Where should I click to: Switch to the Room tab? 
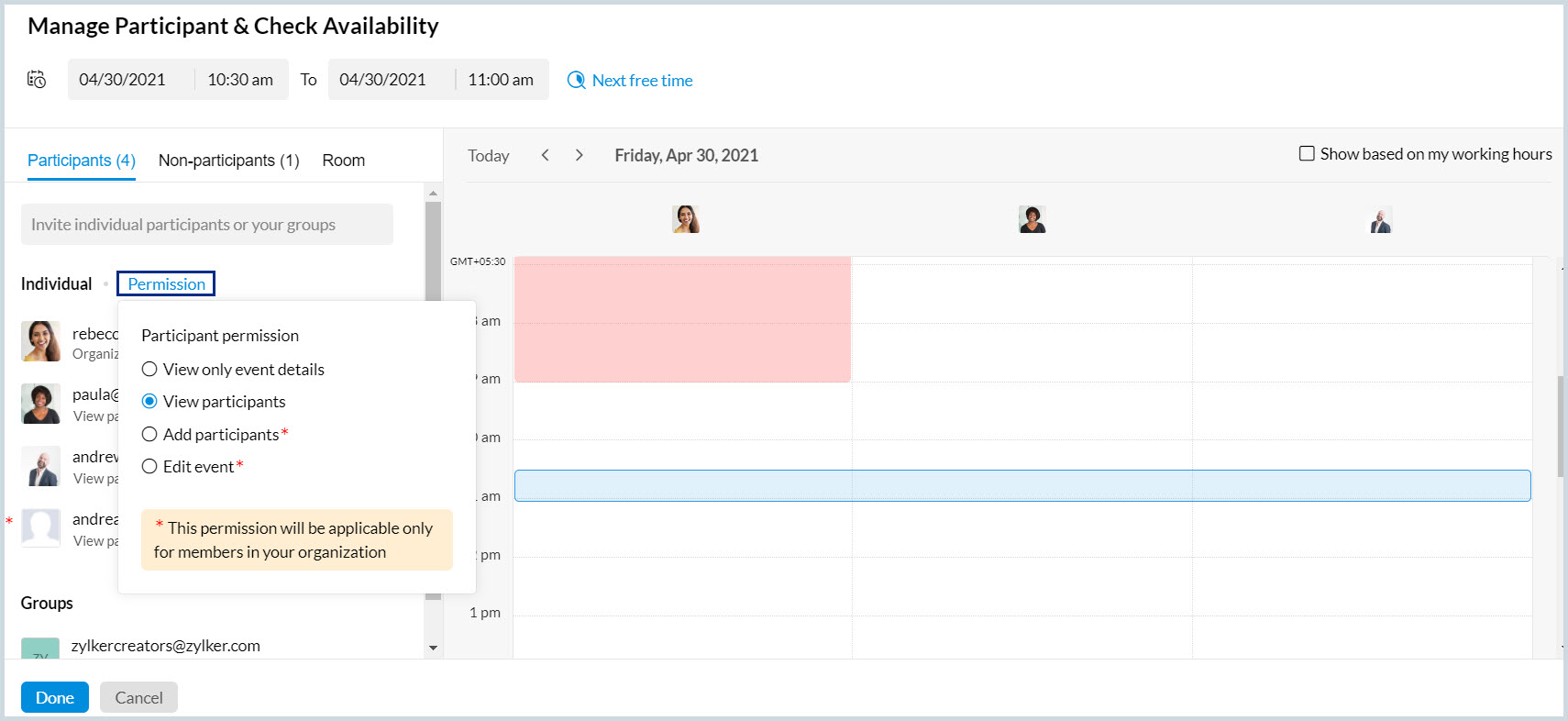pyautogui.click(x=343, y=161)
